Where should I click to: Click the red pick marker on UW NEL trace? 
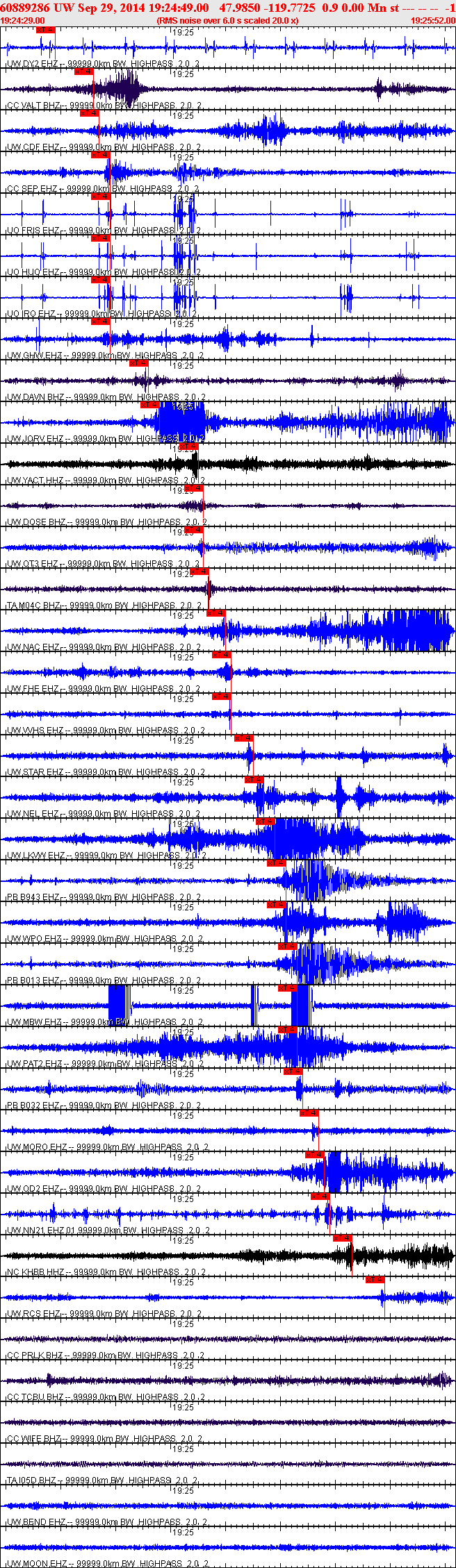pyautogui.click(x=254, y=780)
